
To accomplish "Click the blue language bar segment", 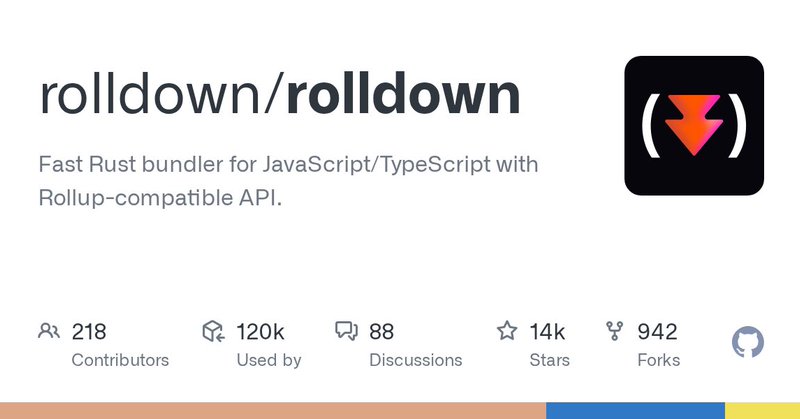I will (635, 411).
